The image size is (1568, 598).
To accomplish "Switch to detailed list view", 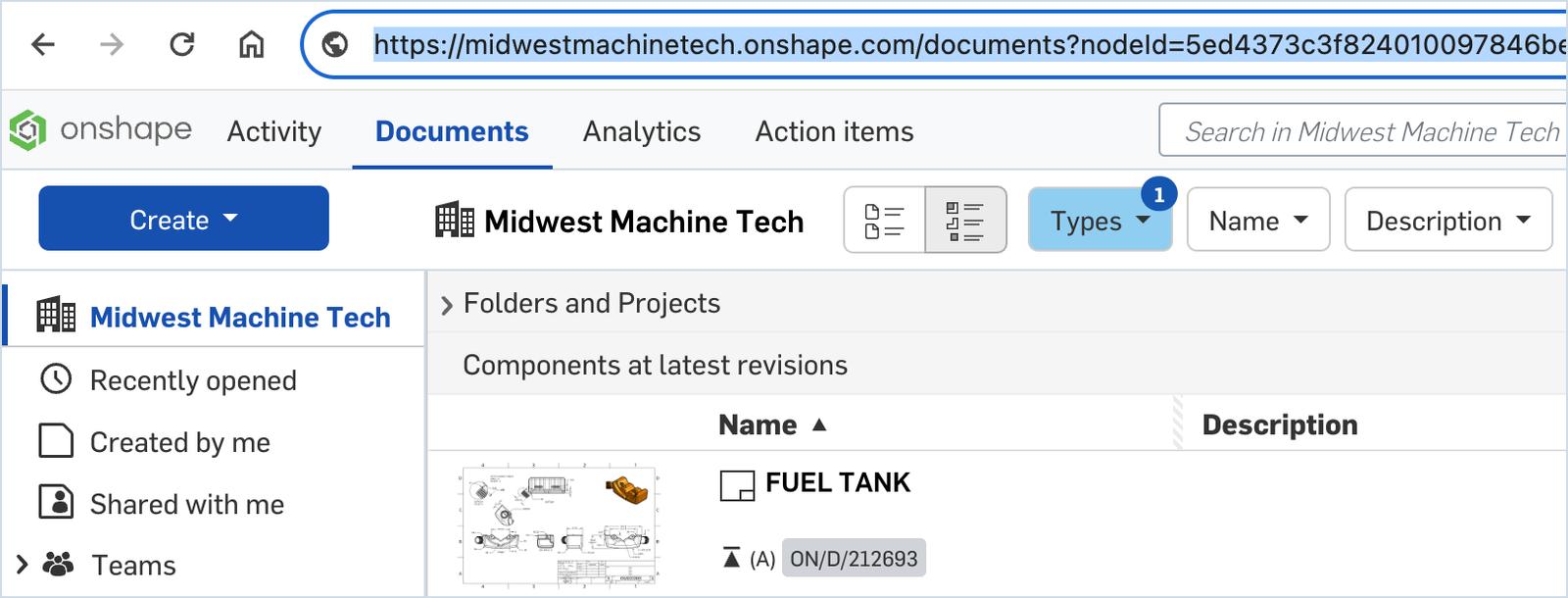I will tap(965, 221).
